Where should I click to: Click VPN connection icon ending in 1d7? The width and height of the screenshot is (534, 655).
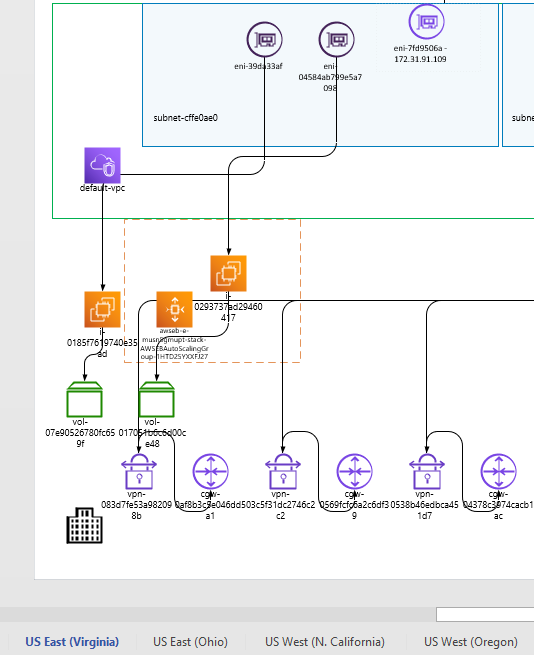point(427,472)
